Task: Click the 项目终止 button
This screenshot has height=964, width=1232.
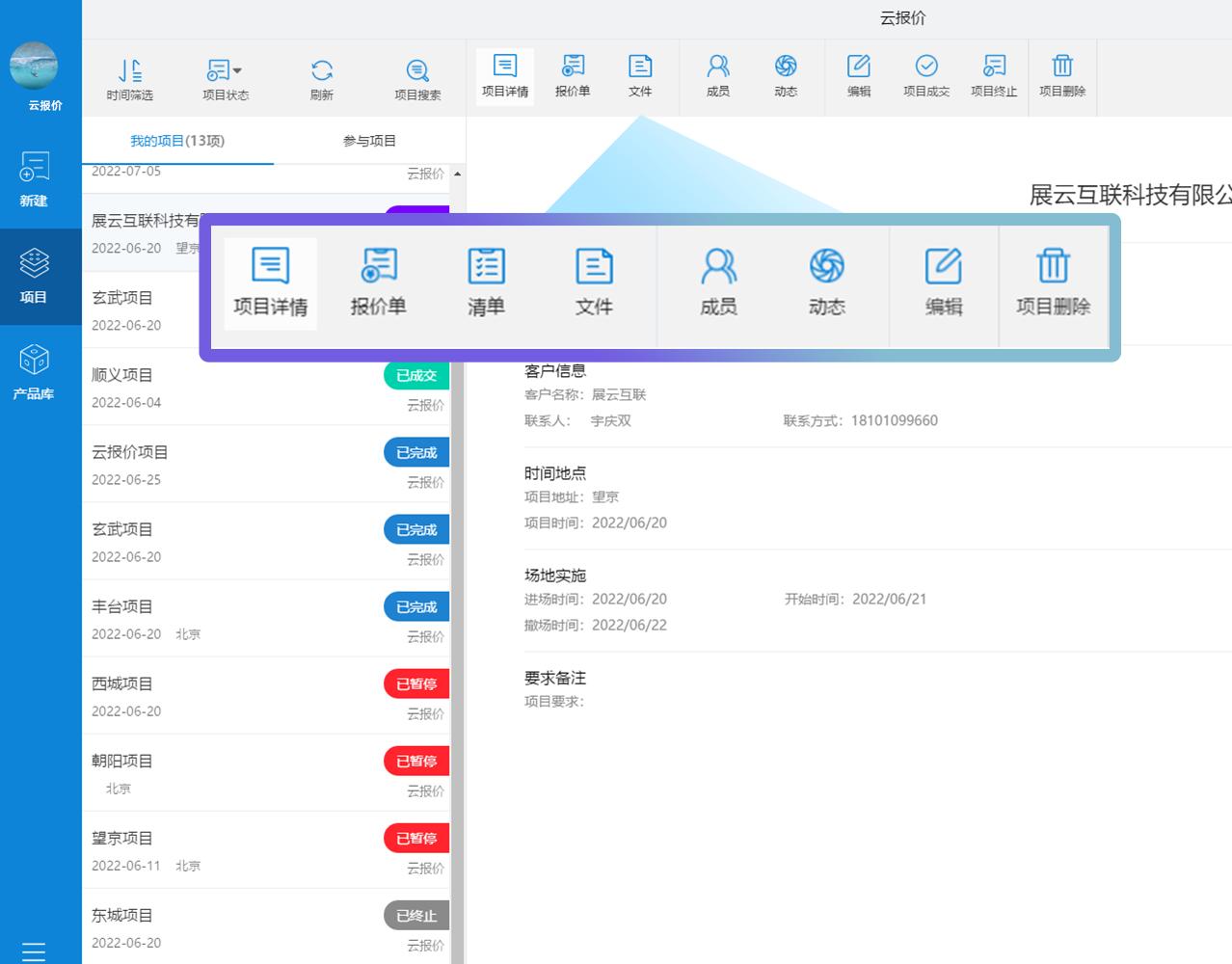Action: (x=994, y=77)
